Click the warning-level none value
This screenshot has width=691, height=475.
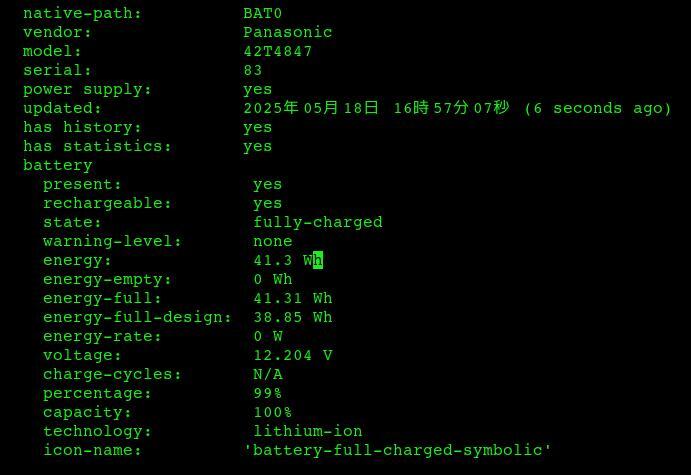tap(273, 241)
